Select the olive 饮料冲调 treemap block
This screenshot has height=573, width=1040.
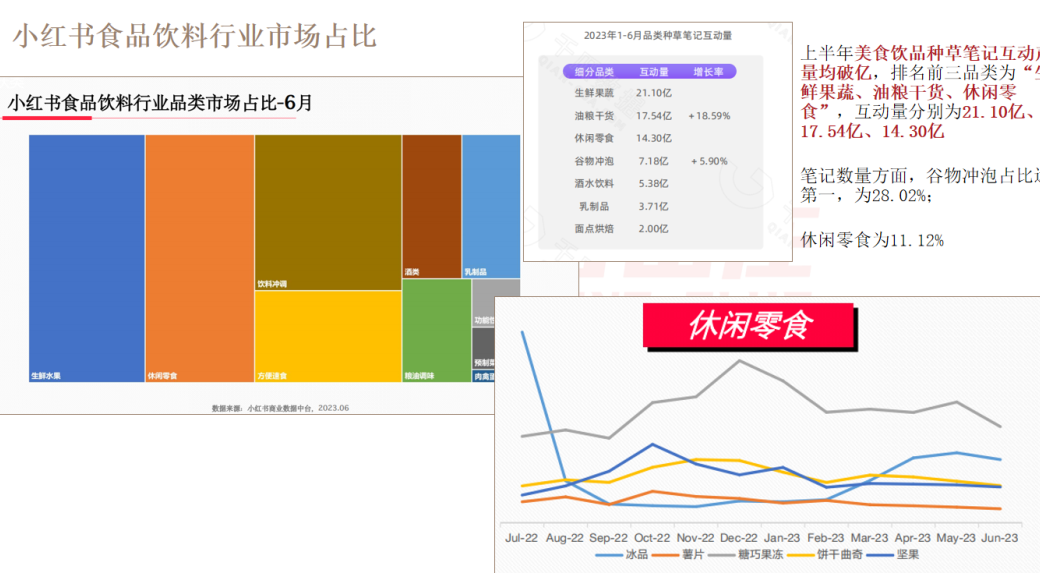[328, 212]
